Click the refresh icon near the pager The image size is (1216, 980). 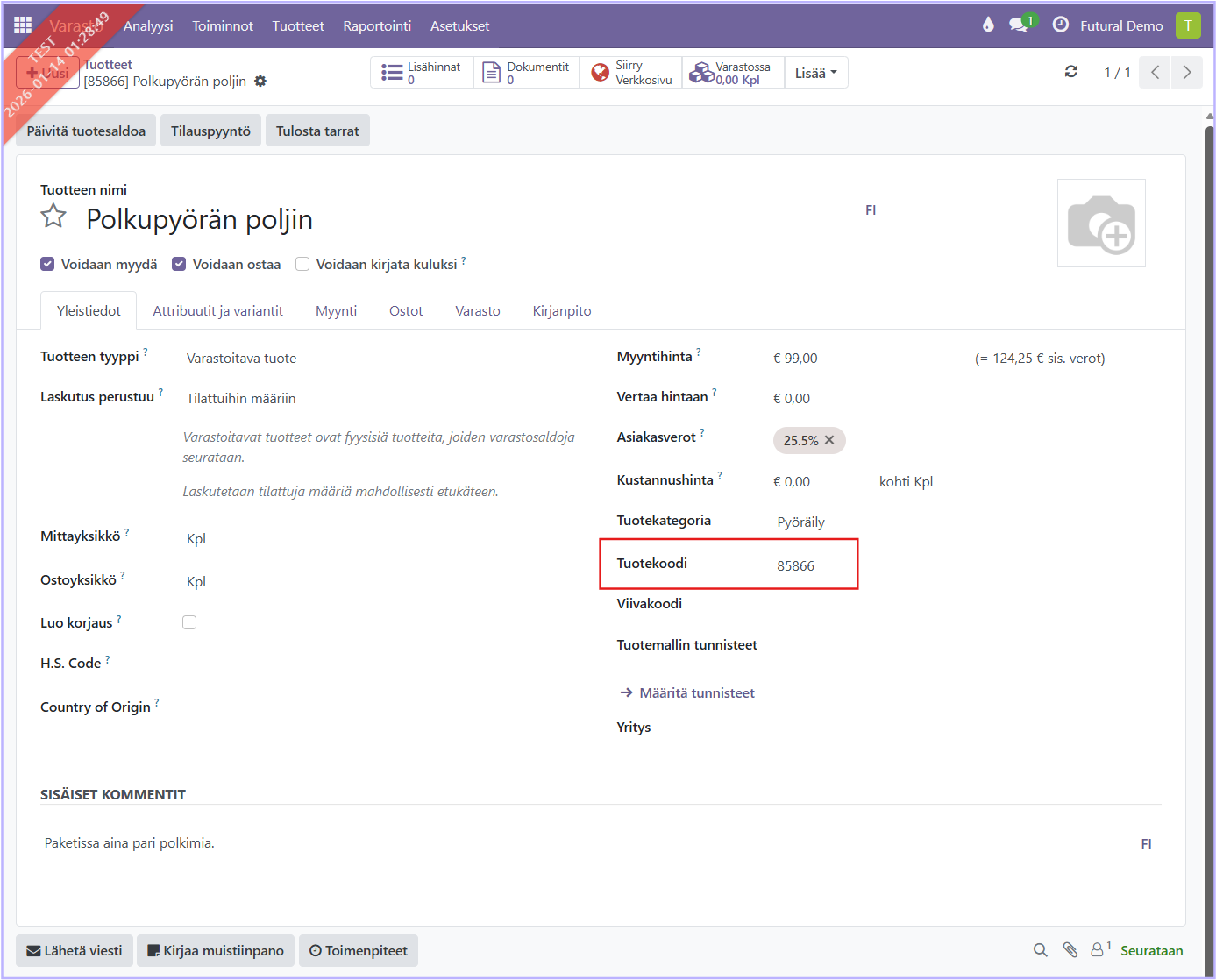tap(1070, 72)
